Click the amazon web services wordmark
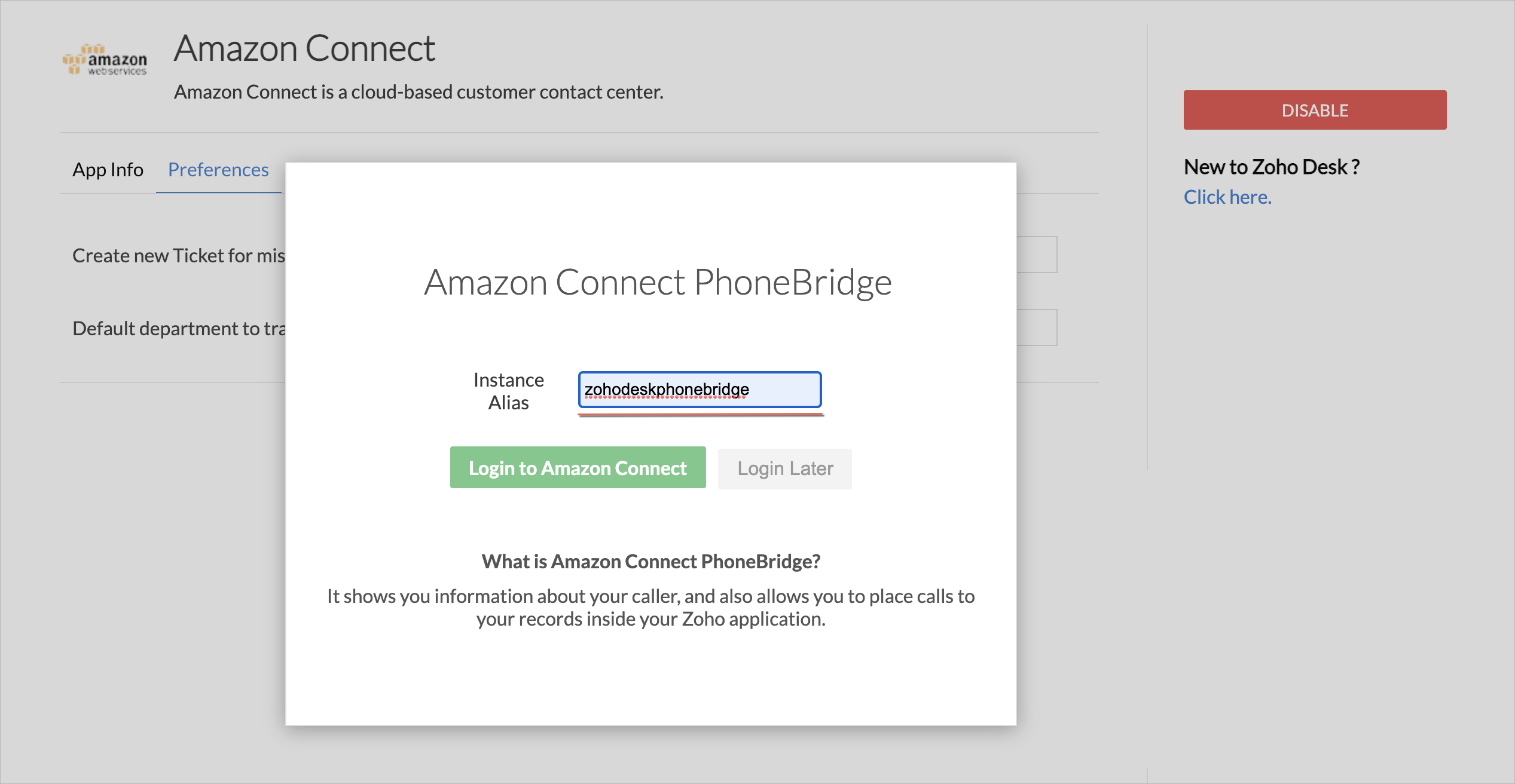Screen dimensions: 1515x784 click(x=118, y=63)
